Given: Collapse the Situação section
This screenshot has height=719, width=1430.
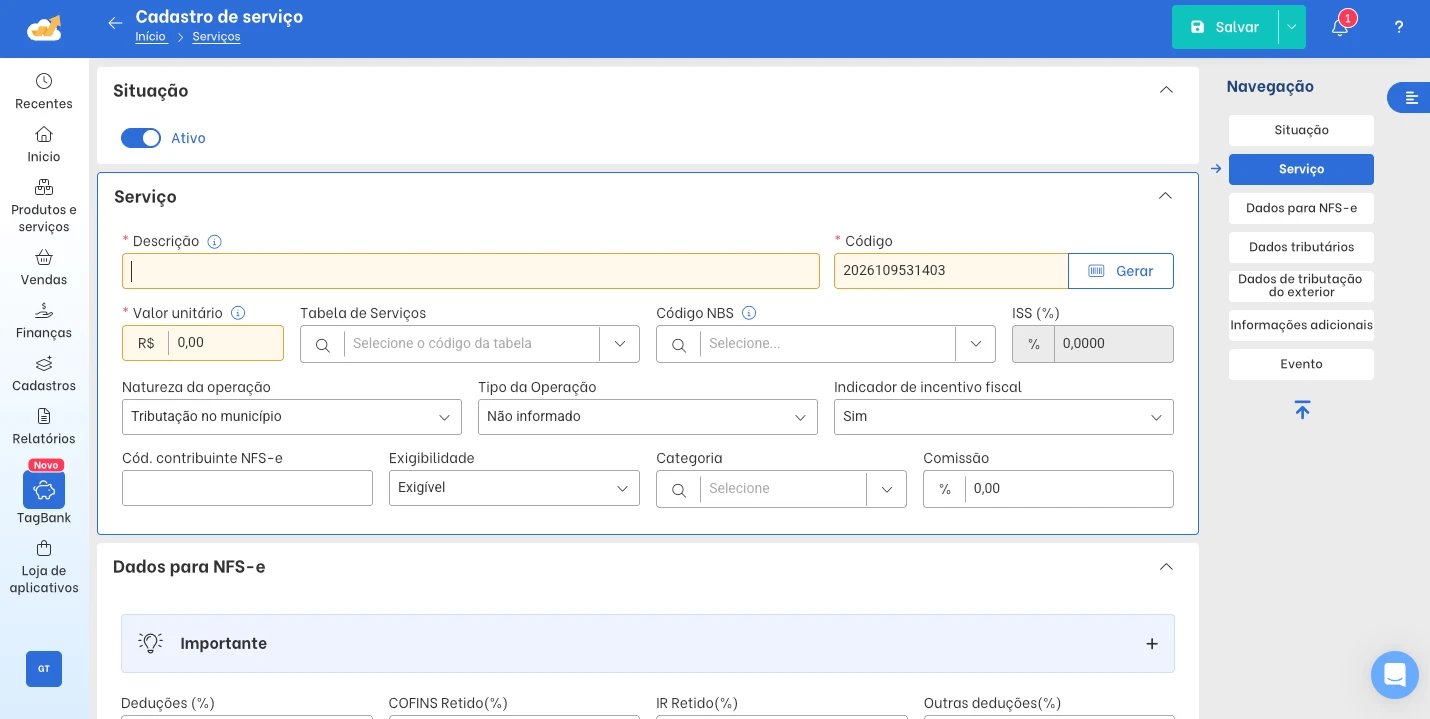Looking at the screenshot, I should 1166,90.
